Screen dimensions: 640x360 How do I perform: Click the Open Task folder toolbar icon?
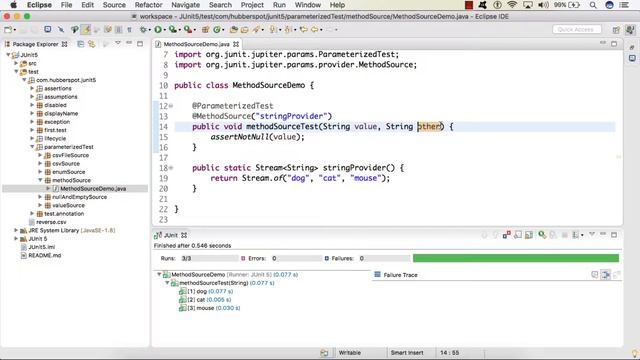[x=244, y=29]
